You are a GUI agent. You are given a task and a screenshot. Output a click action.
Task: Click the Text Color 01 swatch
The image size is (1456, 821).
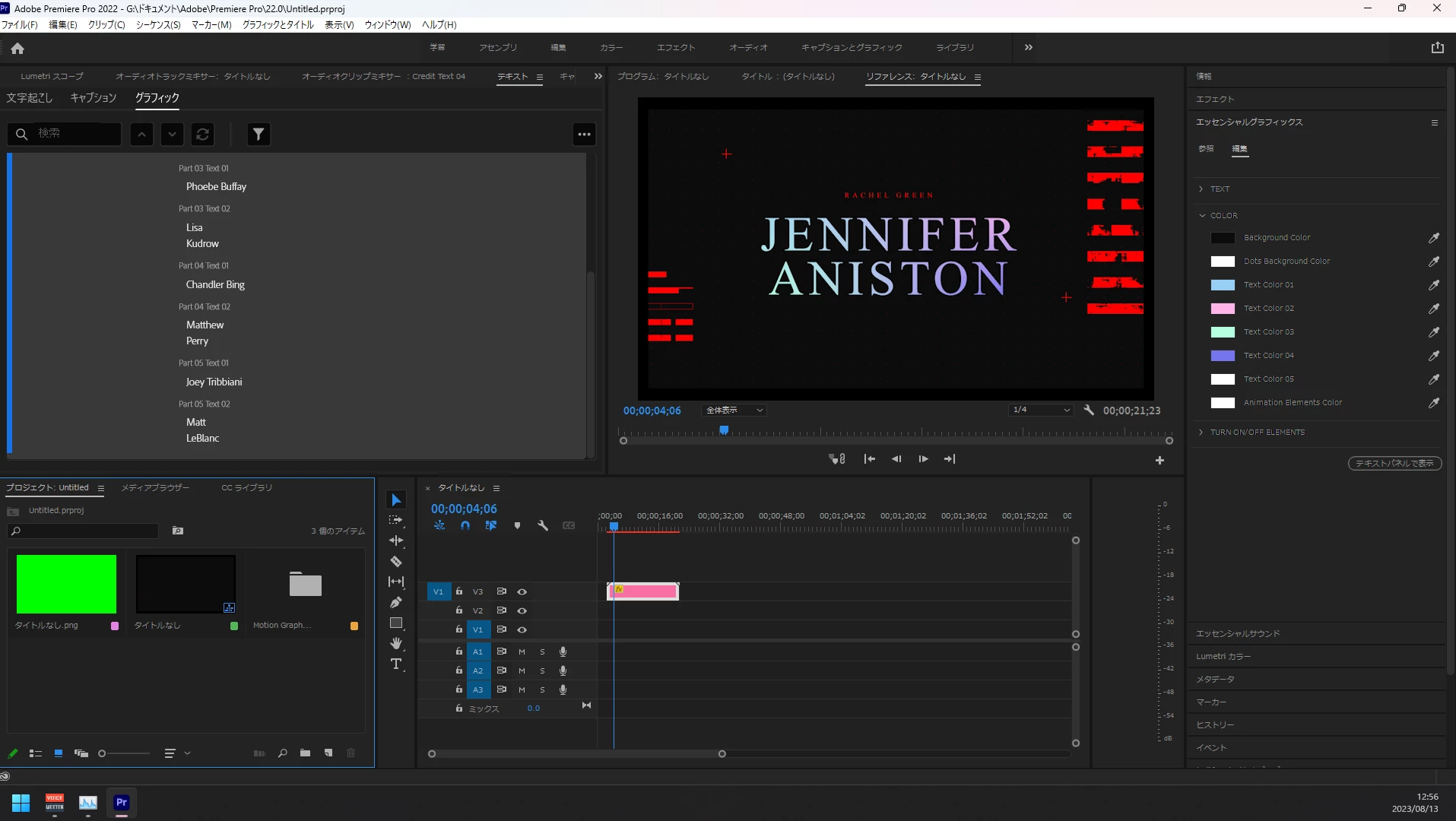[1223, 285]
